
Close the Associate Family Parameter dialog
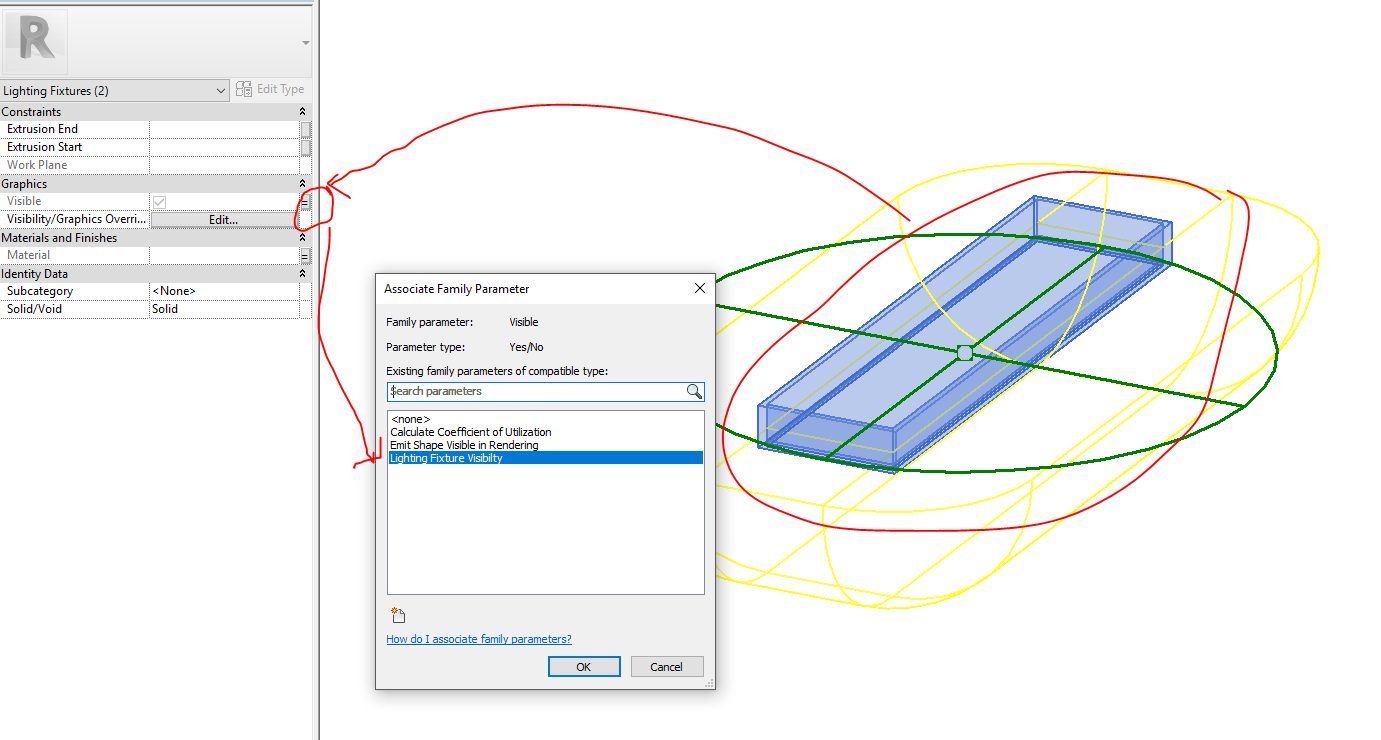click(x=700, y=288)
